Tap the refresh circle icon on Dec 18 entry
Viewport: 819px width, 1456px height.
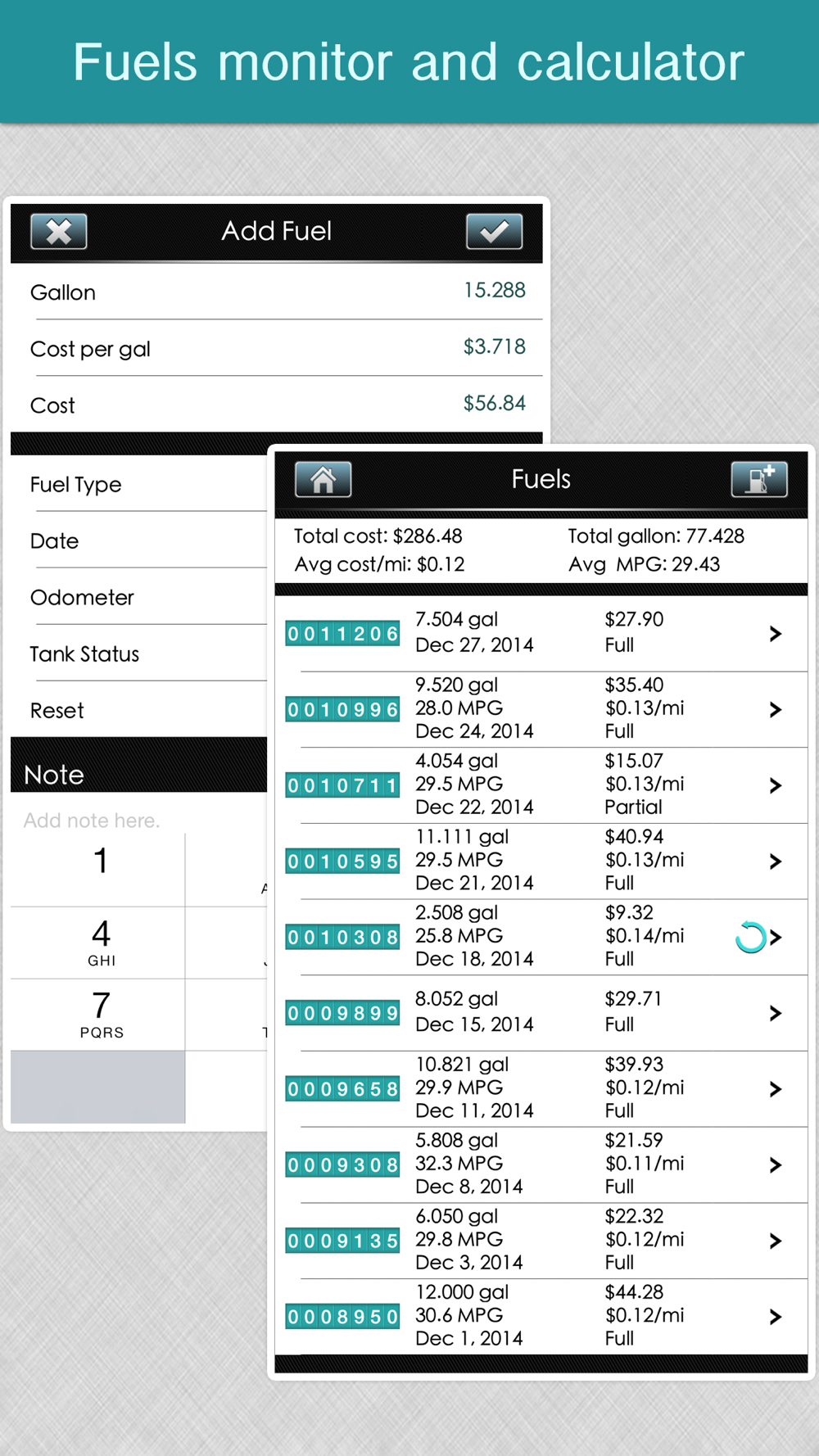750,937
